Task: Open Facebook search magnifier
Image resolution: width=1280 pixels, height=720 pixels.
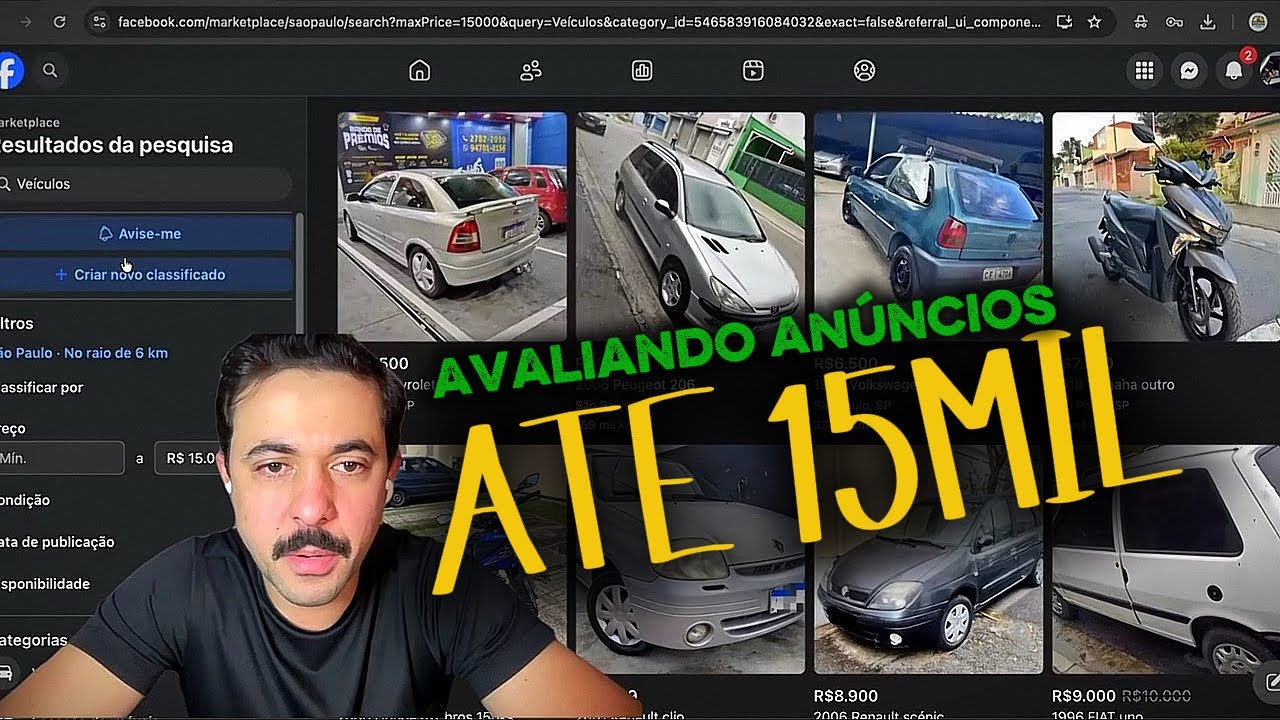Action: pyautogui.click(x=50, y=70)
